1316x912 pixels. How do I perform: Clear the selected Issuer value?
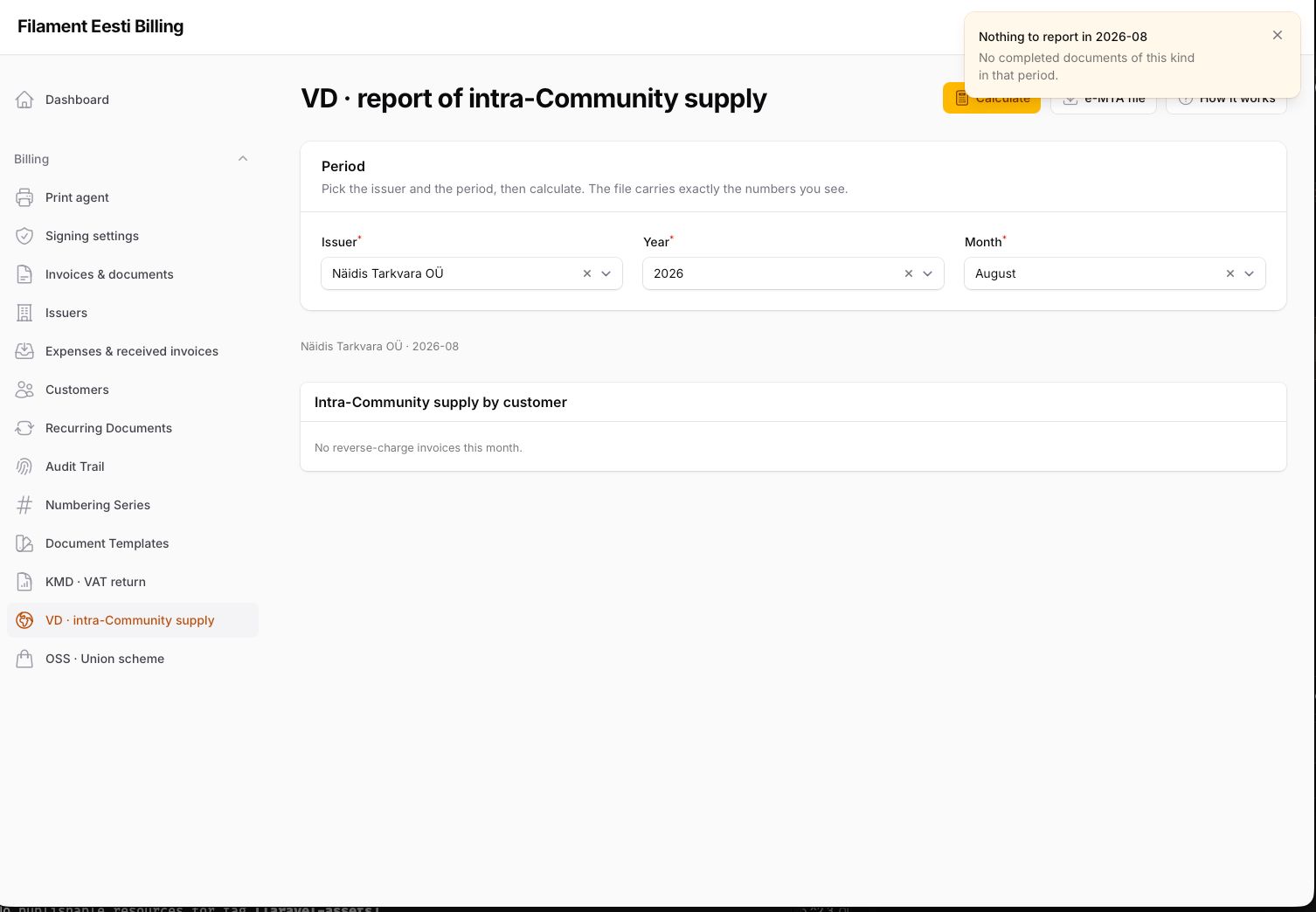(587, 273)
